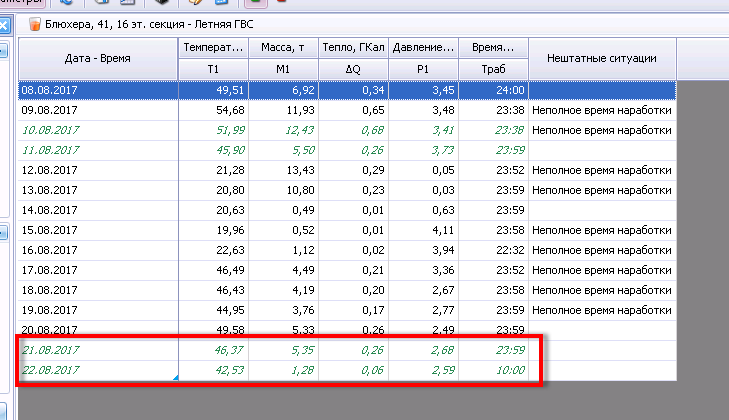The image size is (729, 420).
Task: Click mass value 11,93
Action: coord(300,110)
